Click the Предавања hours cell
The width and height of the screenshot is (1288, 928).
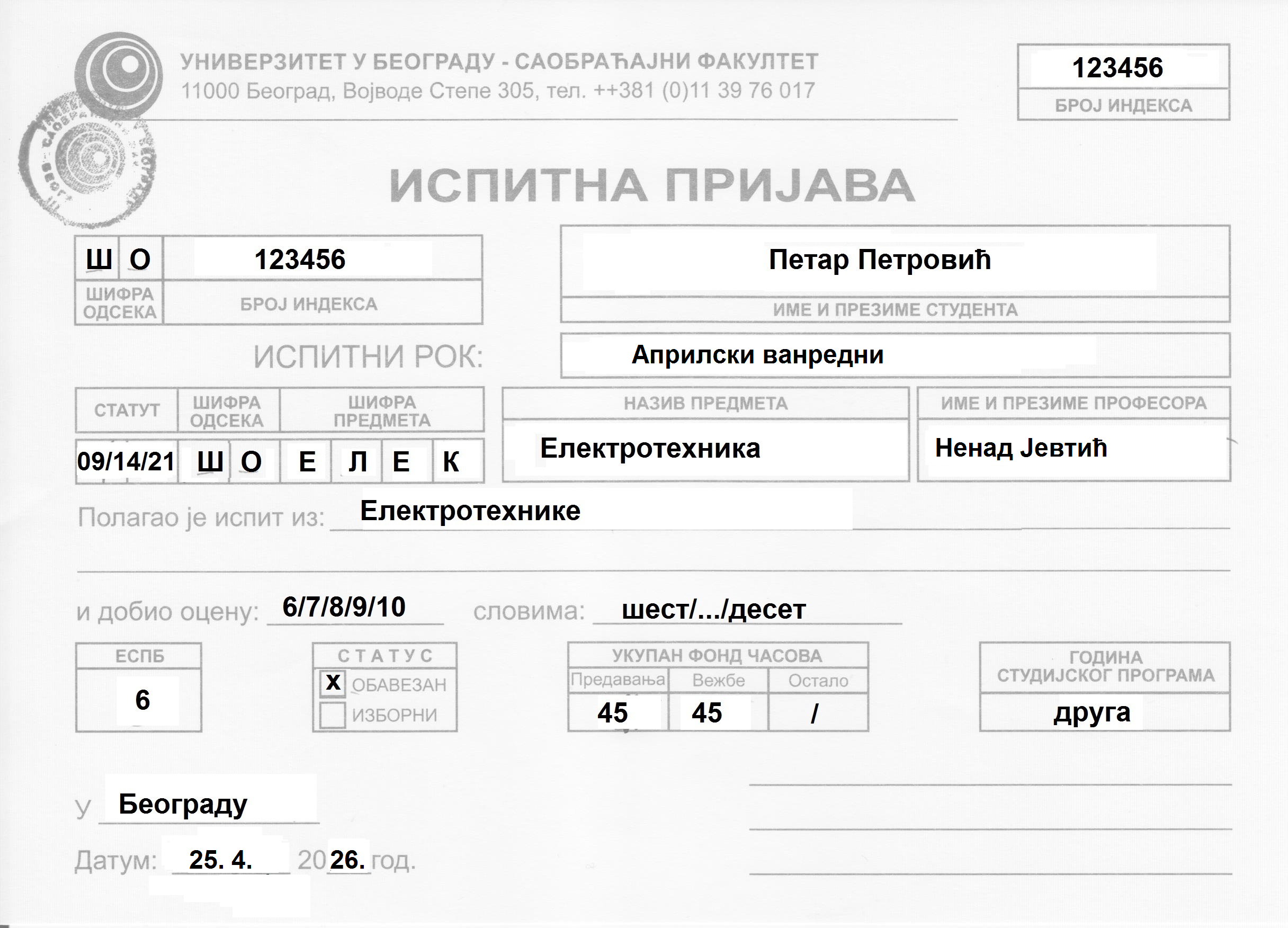[x=613, y=713]
